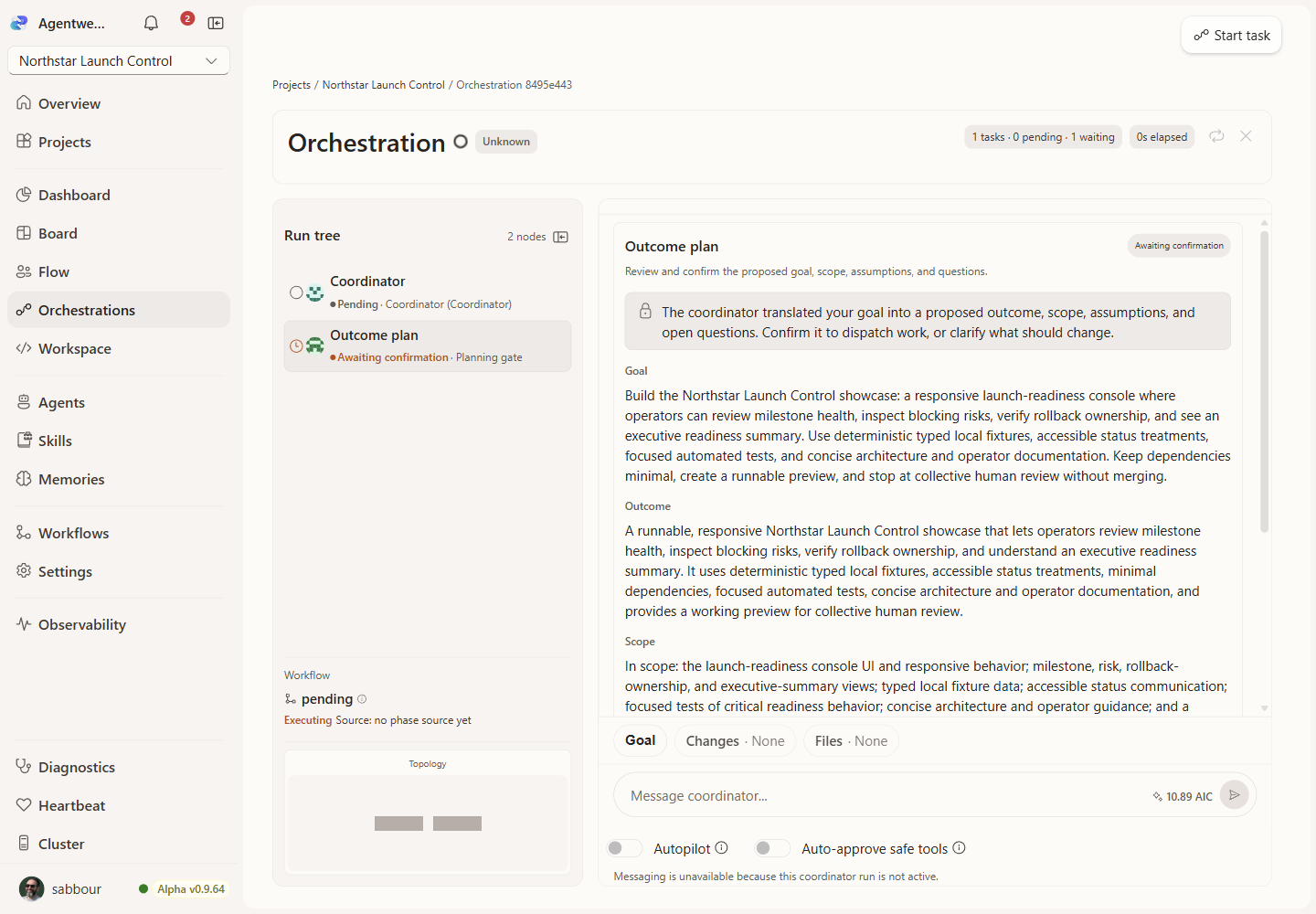Collapse the left sidebar panel icon

216,23
